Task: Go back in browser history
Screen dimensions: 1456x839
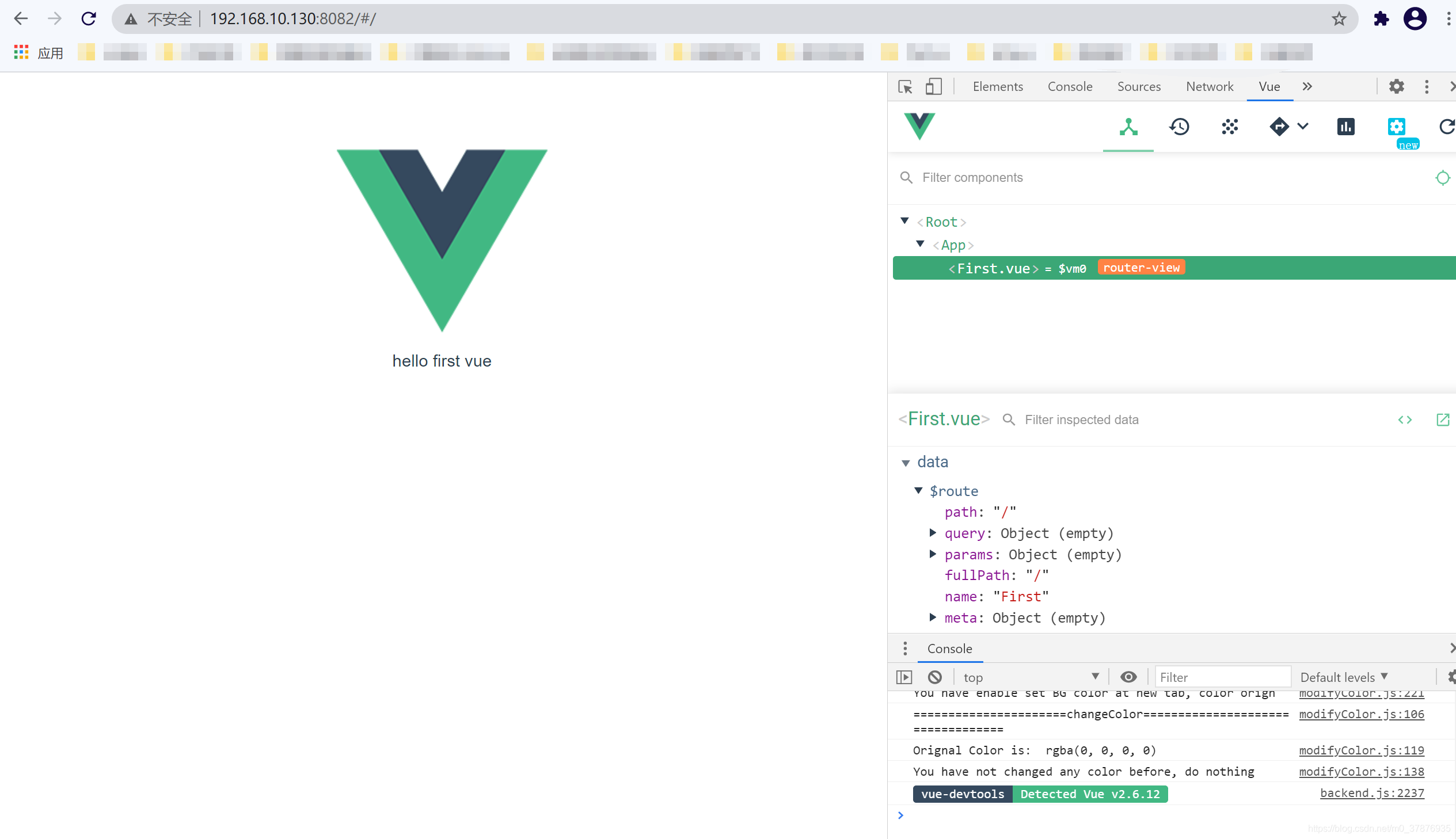Action: 21,19
